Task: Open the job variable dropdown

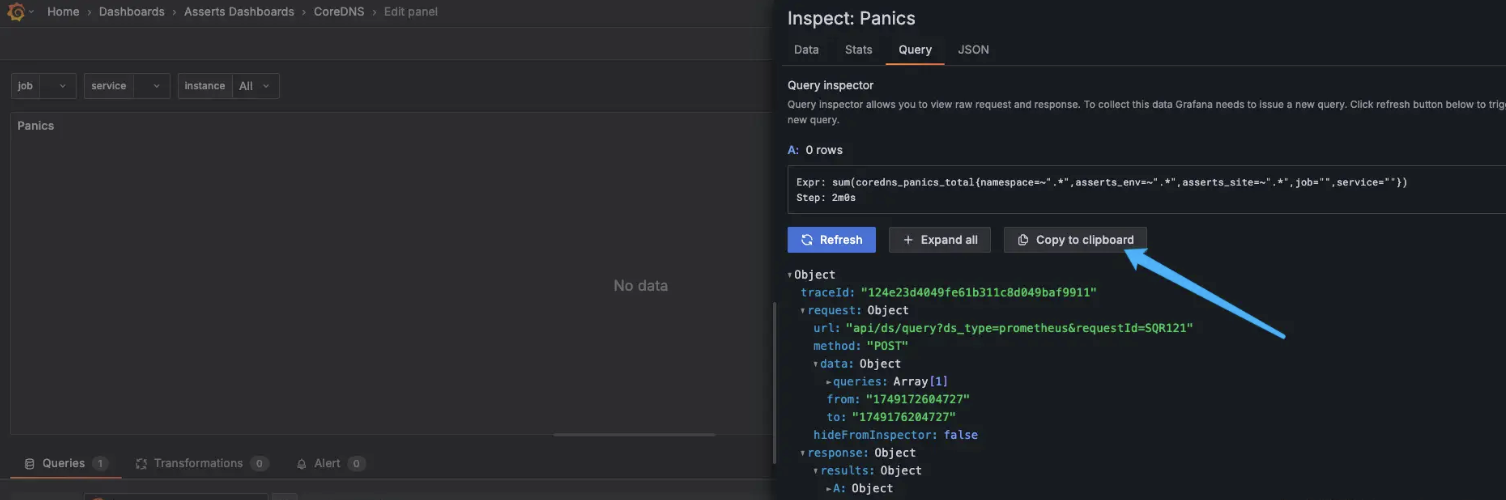Action: pyautogui.click(x=44, y=86)
